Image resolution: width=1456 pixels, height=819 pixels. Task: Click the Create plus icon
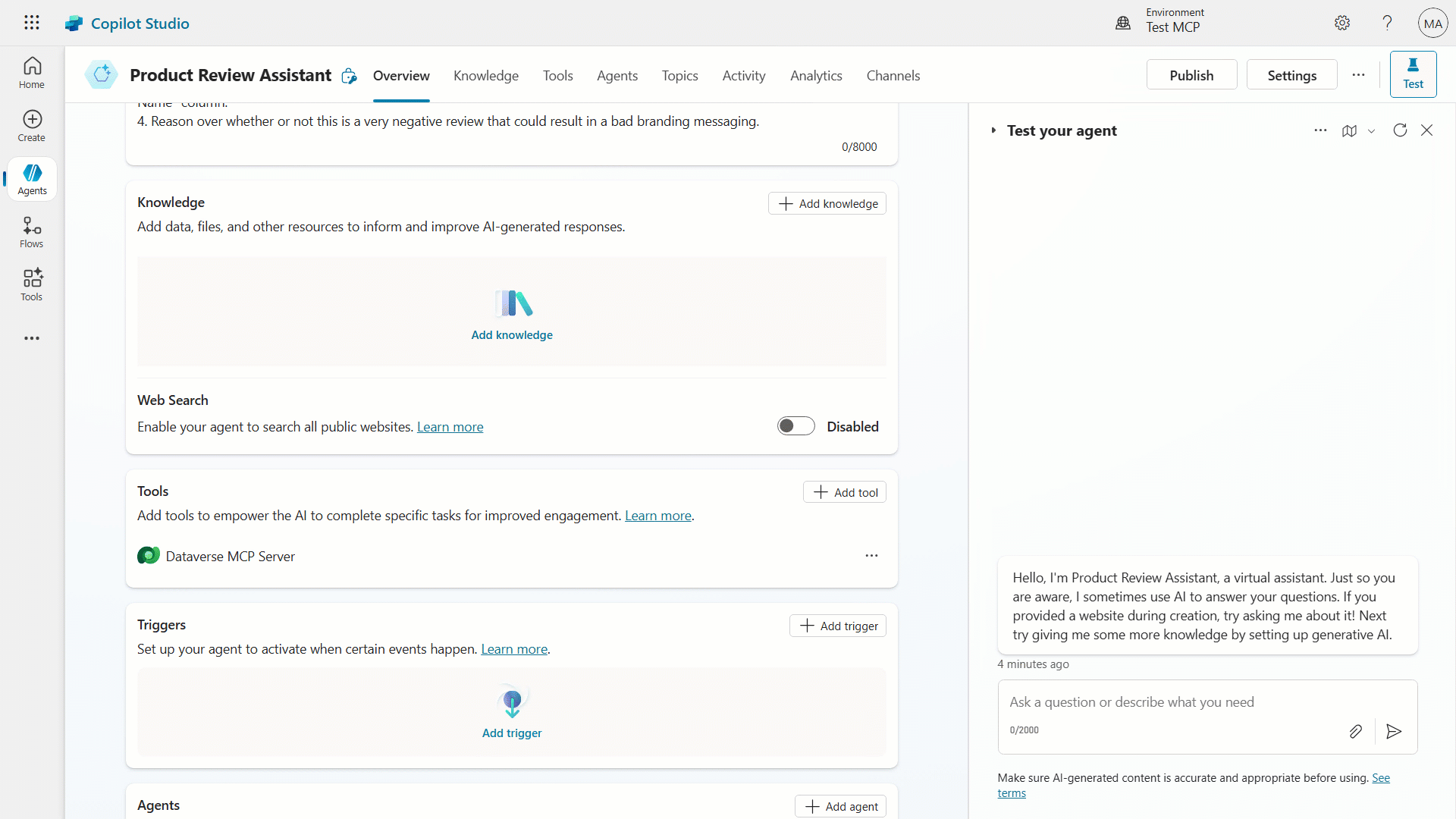click(x=32, y=119)
